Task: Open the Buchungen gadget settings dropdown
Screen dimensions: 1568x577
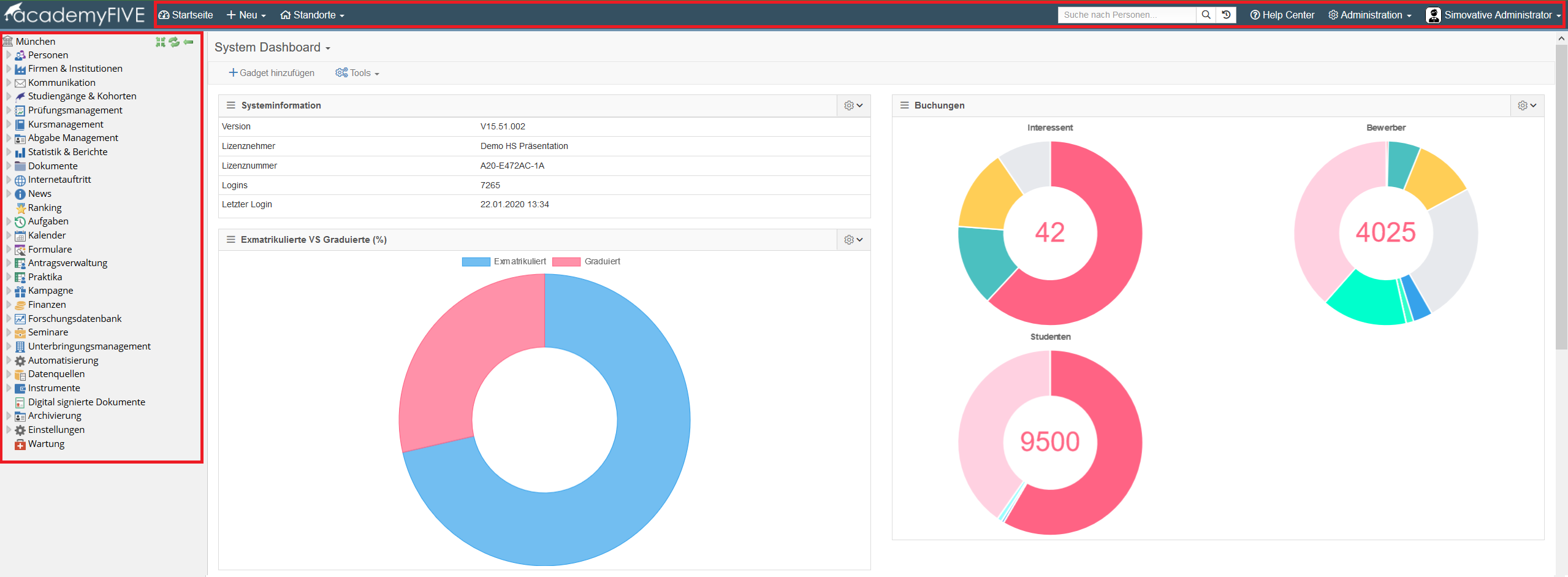Action: [x=1527, y=105]
